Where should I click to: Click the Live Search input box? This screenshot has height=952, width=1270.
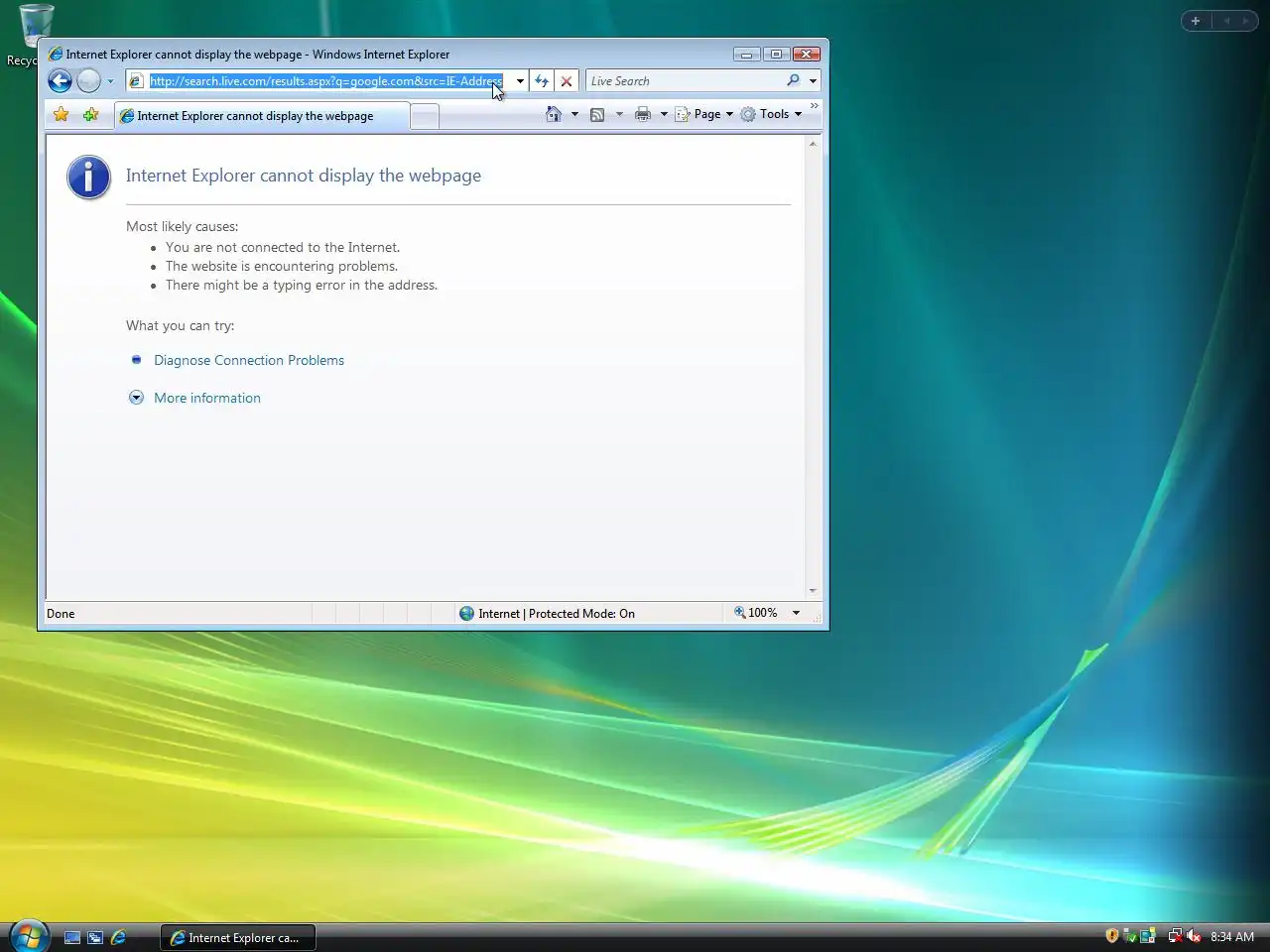[685, 81]
